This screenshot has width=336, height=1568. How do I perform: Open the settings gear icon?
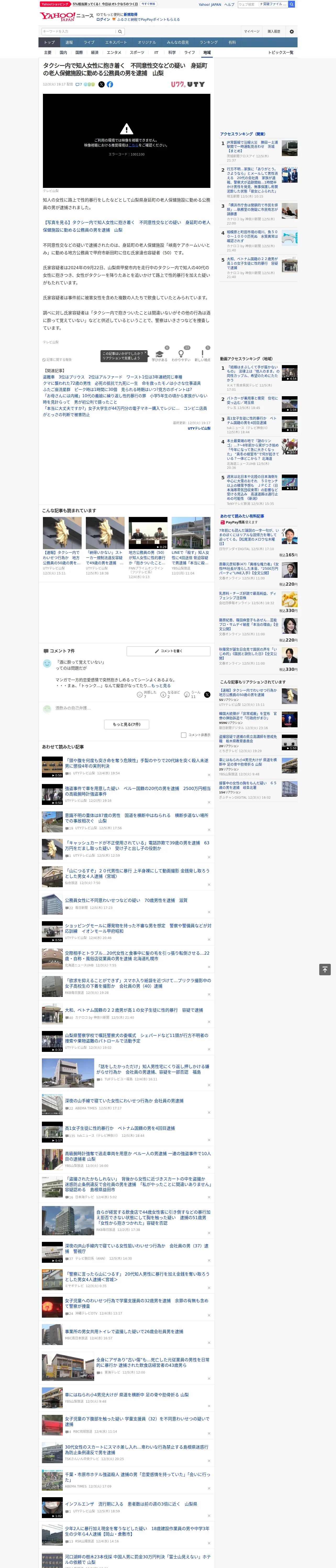(x=291, y=31)
